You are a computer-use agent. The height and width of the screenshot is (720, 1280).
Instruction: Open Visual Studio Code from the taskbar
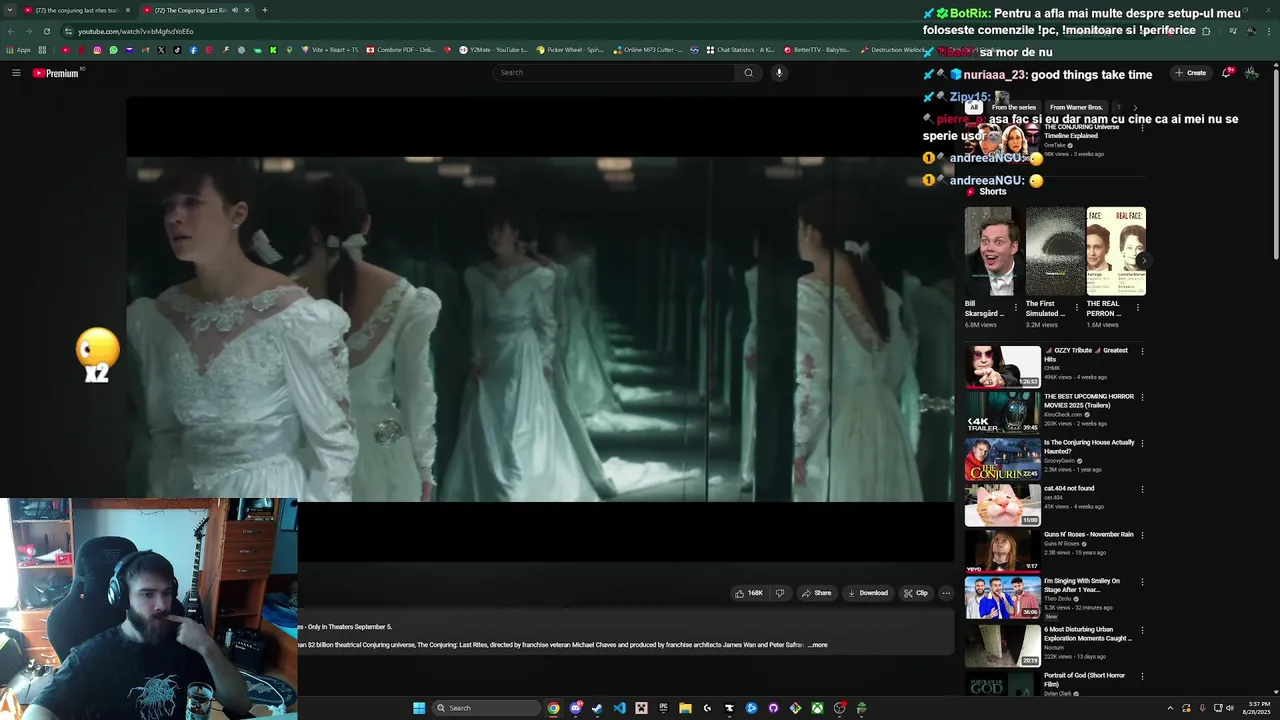(619, 708)
